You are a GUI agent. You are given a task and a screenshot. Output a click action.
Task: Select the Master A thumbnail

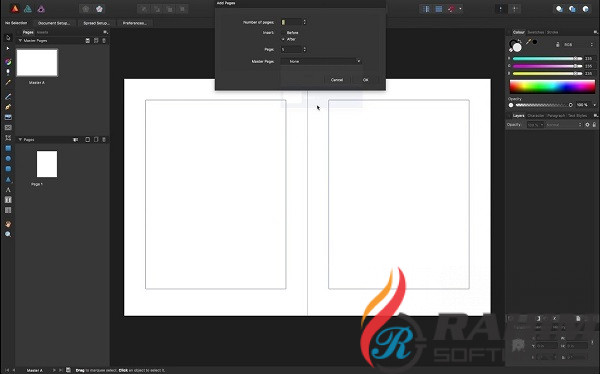click(37, 62)
